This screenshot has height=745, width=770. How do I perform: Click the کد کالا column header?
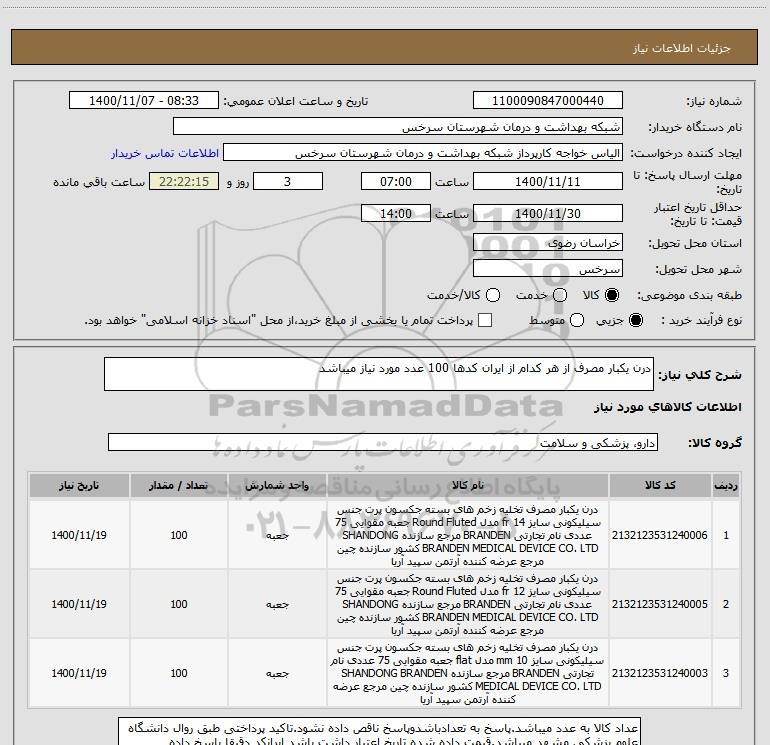pos(660,486)
